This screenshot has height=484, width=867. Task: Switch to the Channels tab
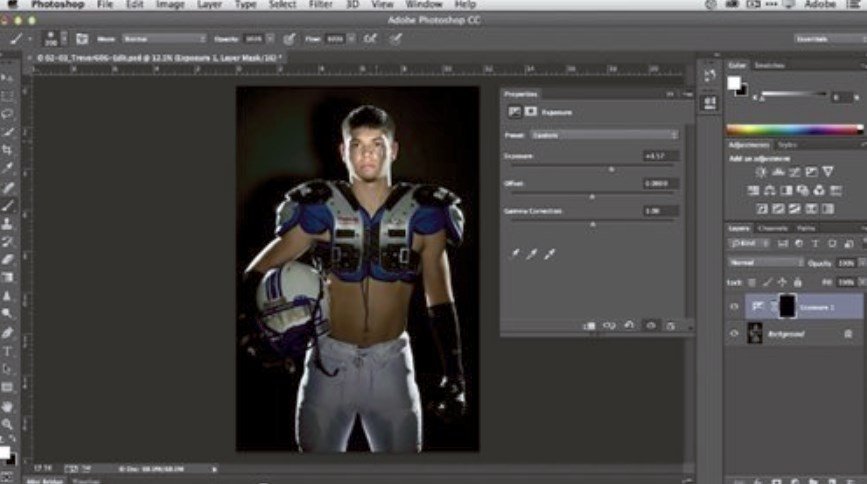coord(772,228)
